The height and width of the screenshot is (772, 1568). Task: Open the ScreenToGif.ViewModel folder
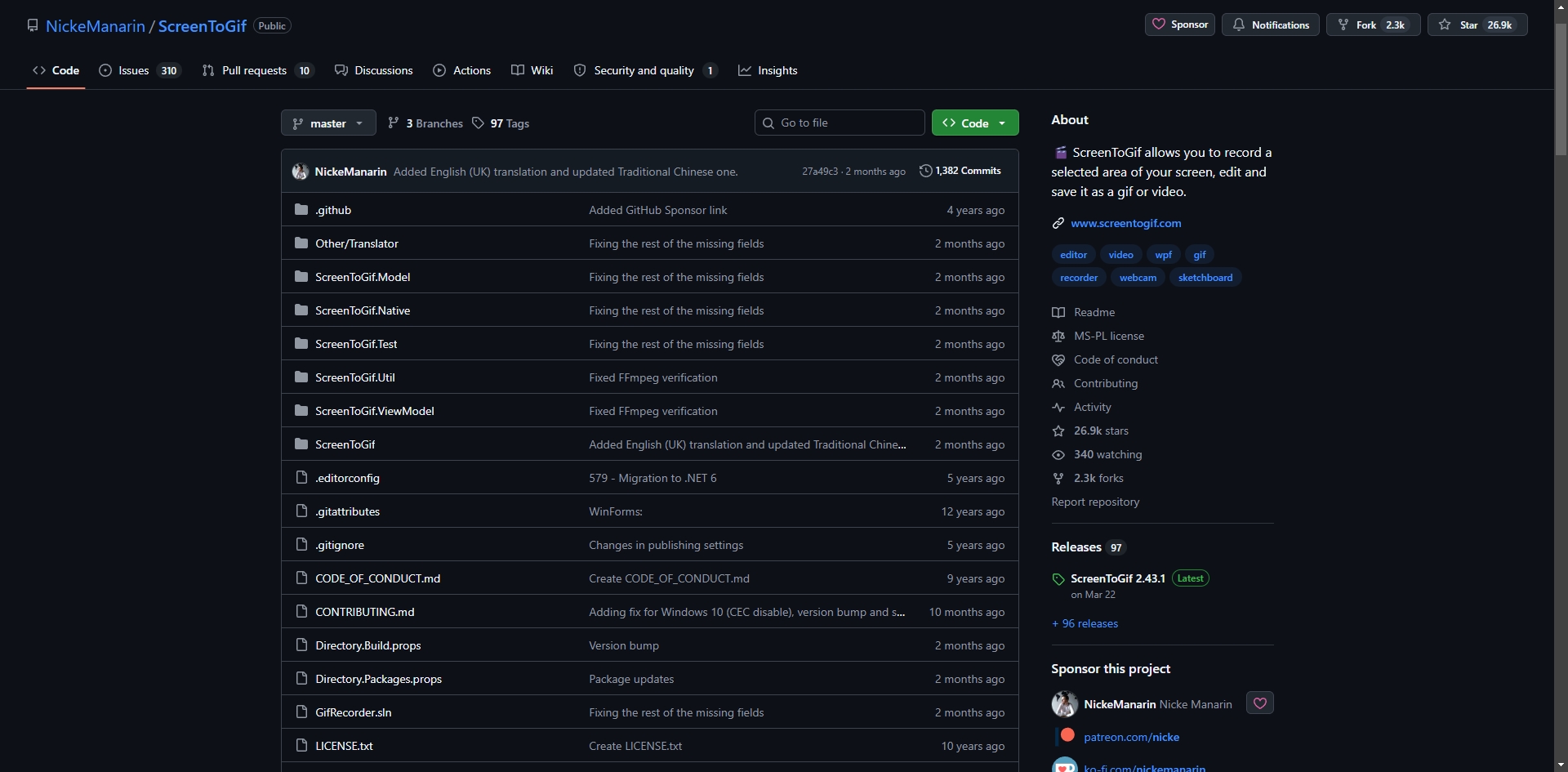(x=375, y=411)
